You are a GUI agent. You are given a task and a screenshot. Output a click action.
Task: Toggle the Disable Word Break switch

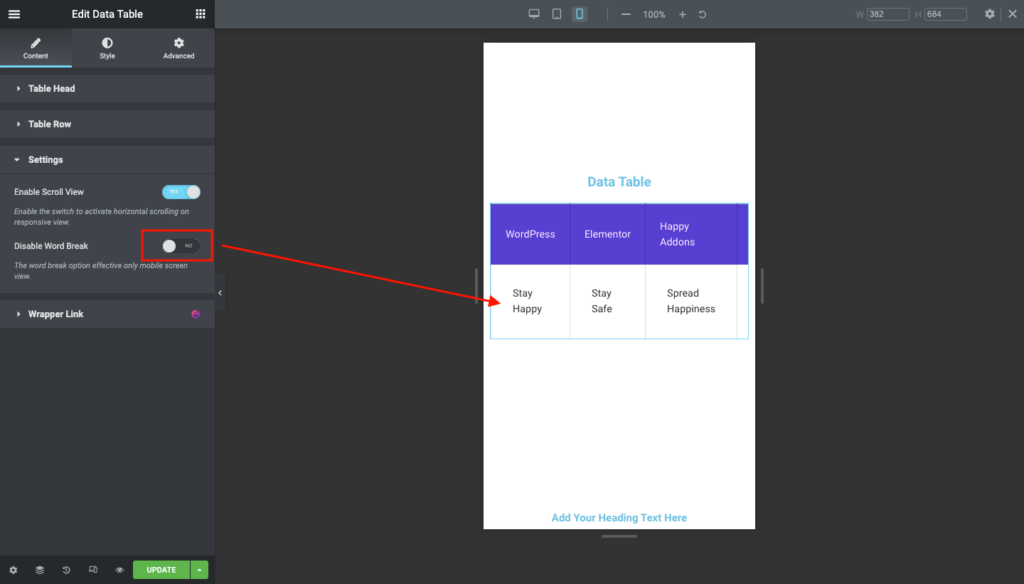click(181, 246)
